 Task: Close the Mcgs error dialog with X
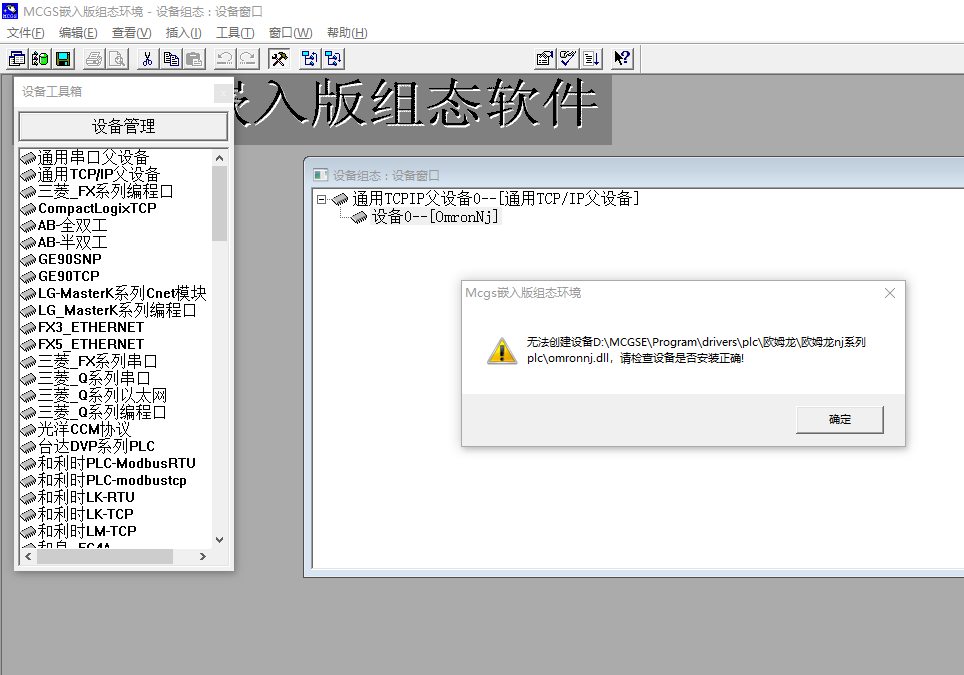coord(889,293)
